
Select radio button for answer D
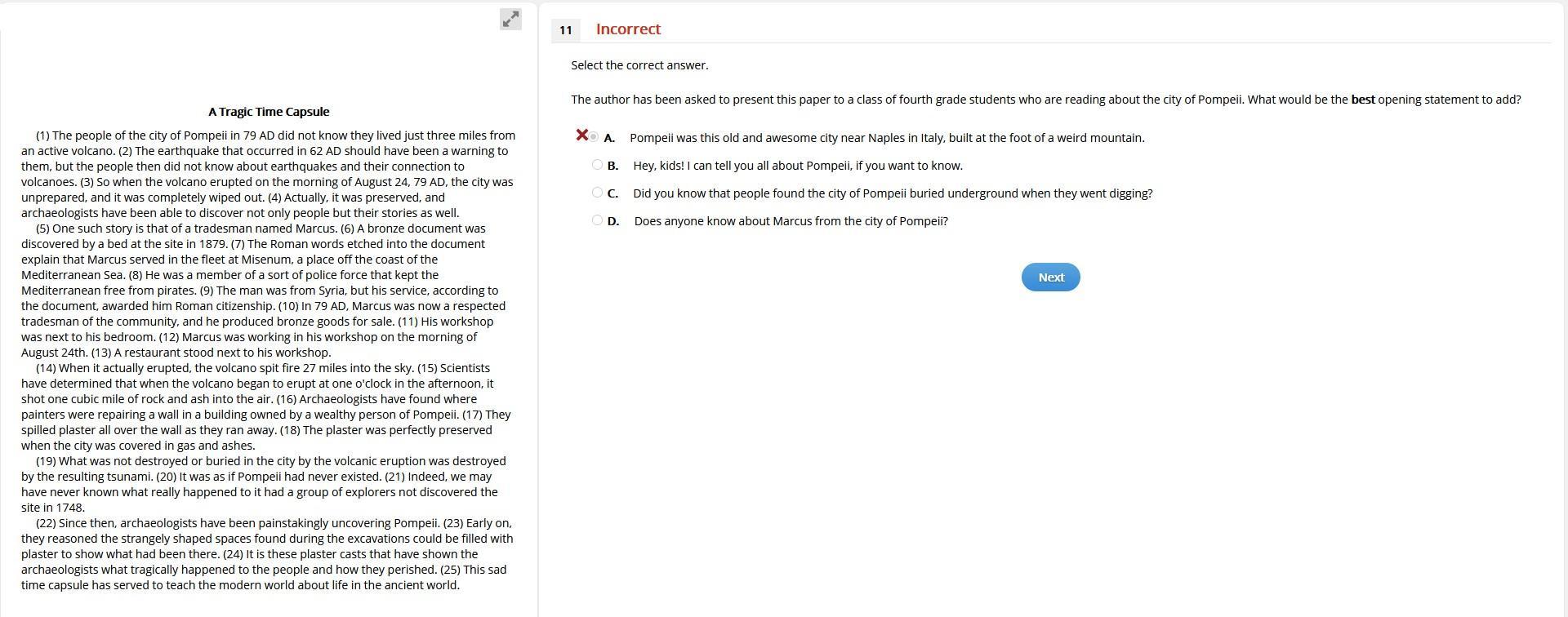[597, 220]
